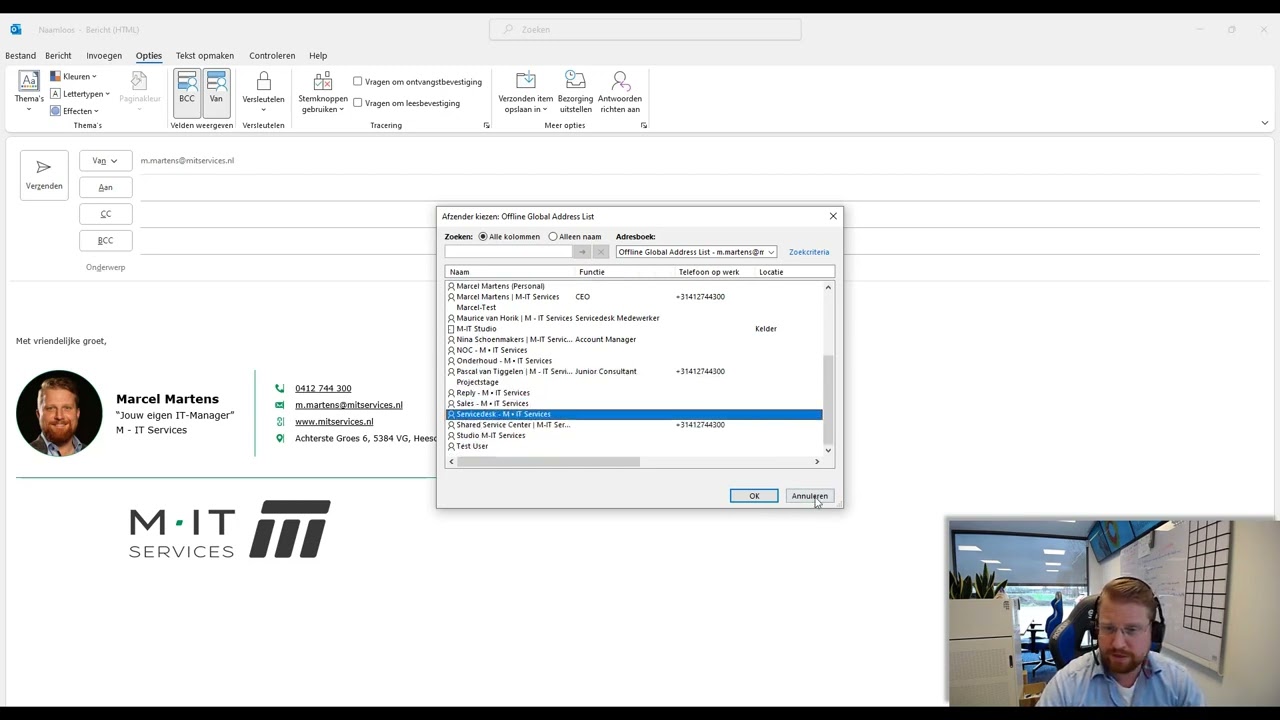Open Meer opties dialog launcher
This screenshot has height=720, width=1280.
[643, 126]
